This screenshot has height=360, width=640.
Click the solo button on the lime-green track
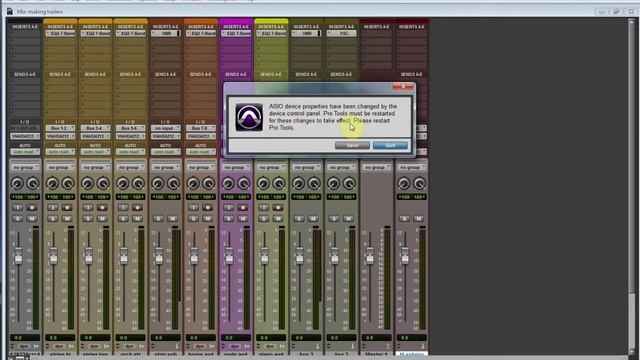(x=263, y=219)
